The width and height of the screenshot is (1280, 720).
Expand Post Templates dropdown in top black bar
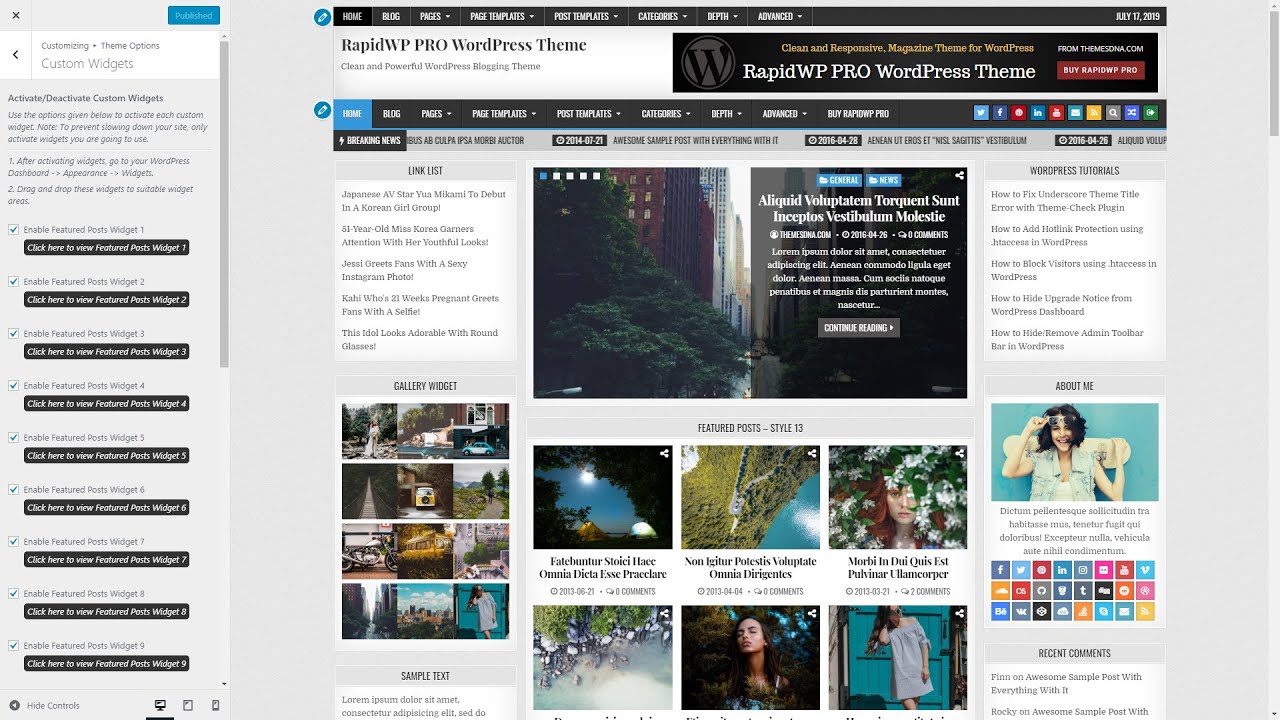[x=586, y=16]
